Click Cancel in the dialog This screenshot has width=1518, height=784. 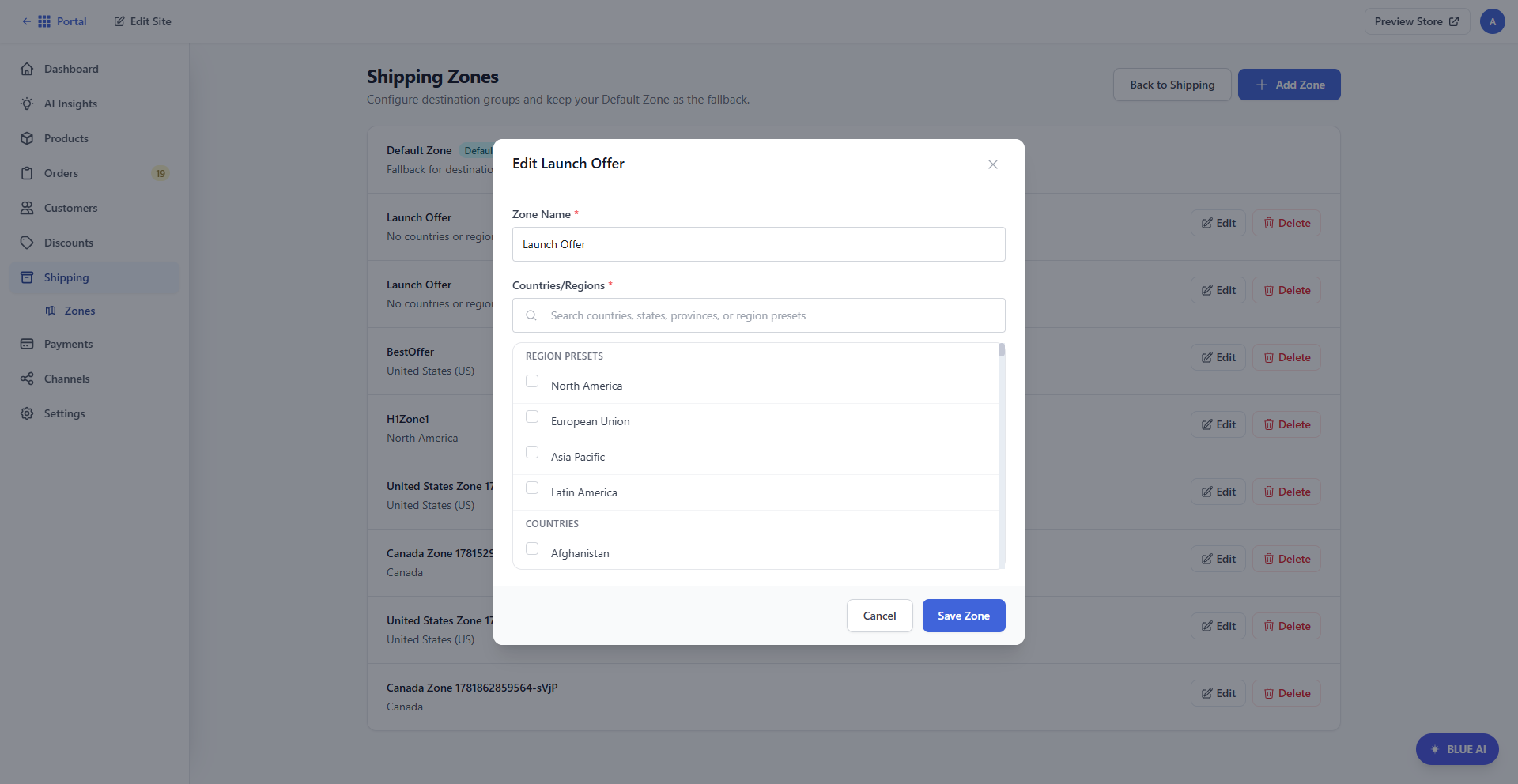[x=879, y=616]
